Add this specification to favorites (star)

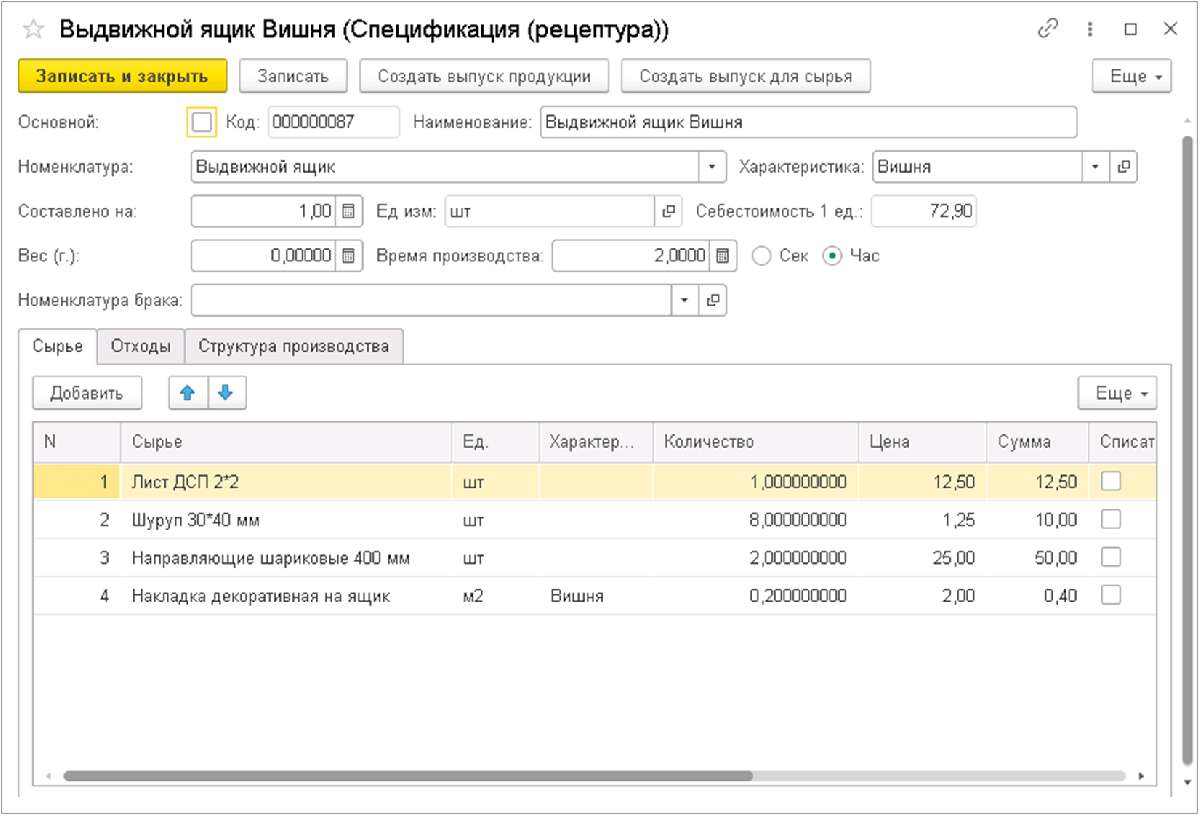coord(33,30)
